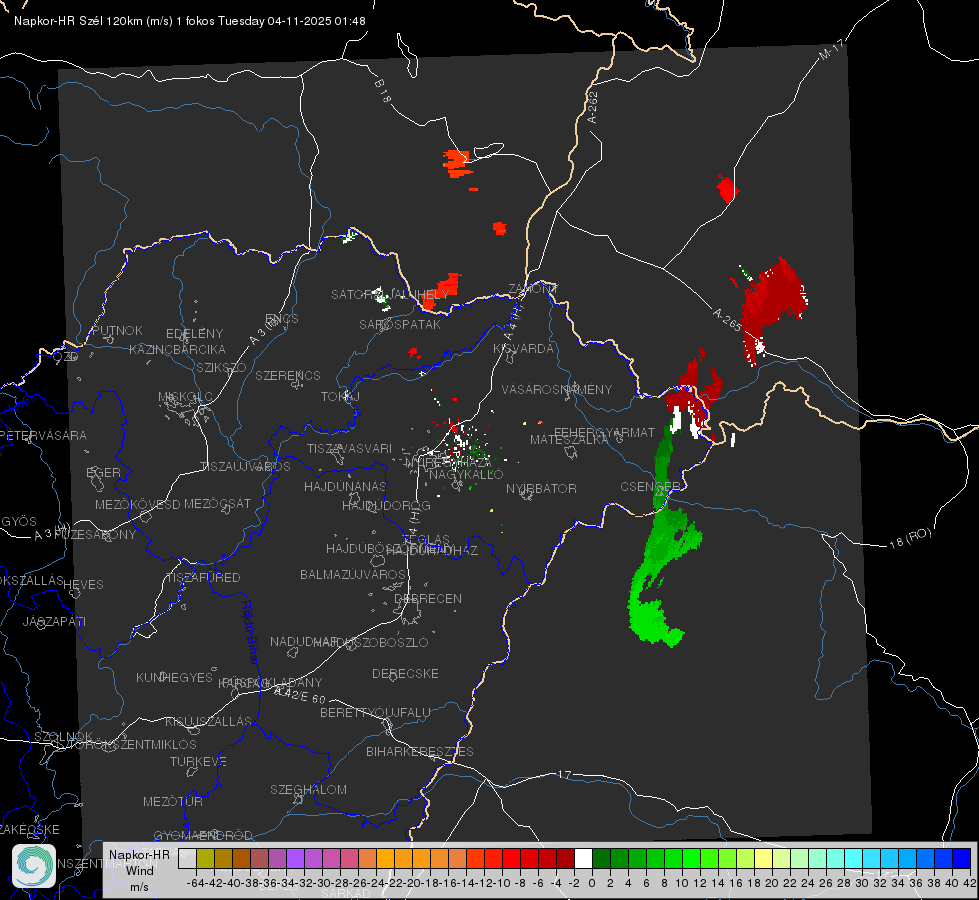Click the A-262 road label
Screen dimensions: 979x900
[x=593, y=107]
